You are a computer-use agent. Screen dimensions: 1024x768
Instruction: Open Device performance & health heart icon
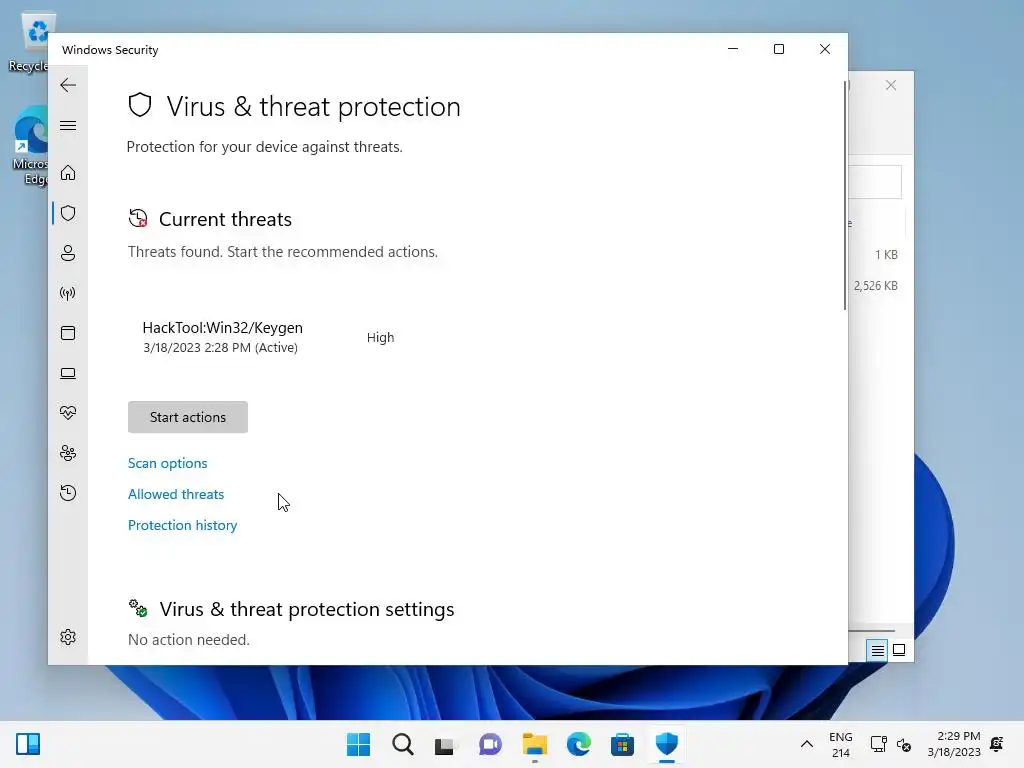(68, 413)
